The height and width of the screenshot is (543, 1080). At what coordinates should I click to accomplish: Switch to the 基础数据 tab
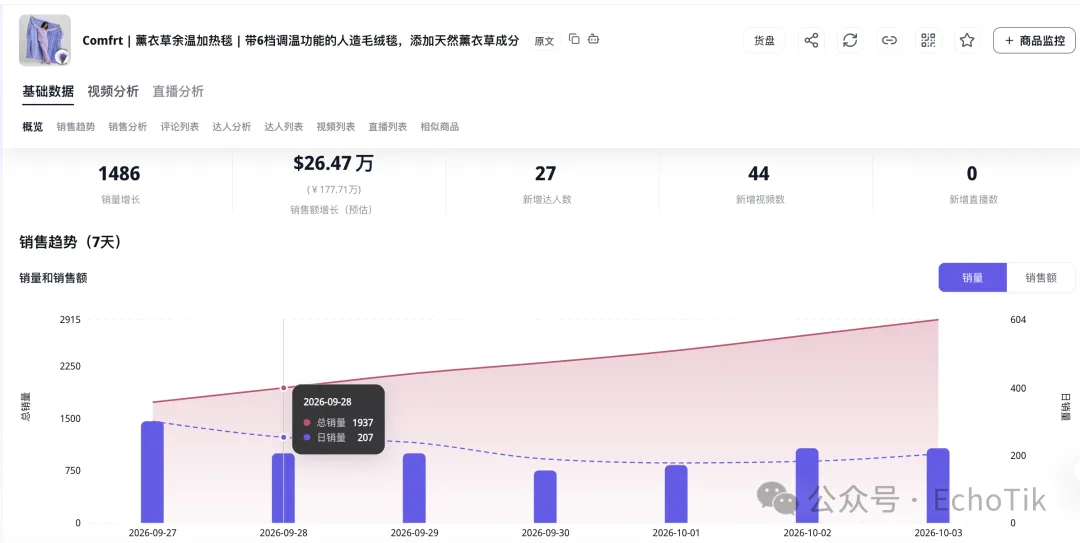coord(48,92)
